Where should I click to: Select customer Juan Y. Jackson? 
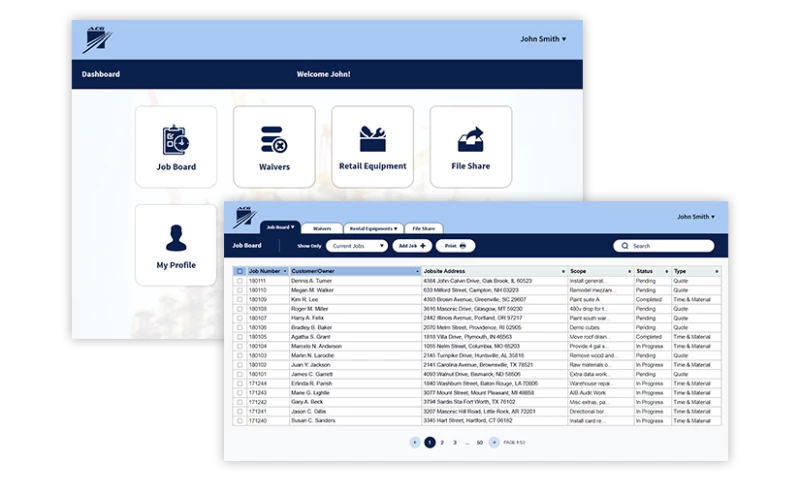click(311, 365)
